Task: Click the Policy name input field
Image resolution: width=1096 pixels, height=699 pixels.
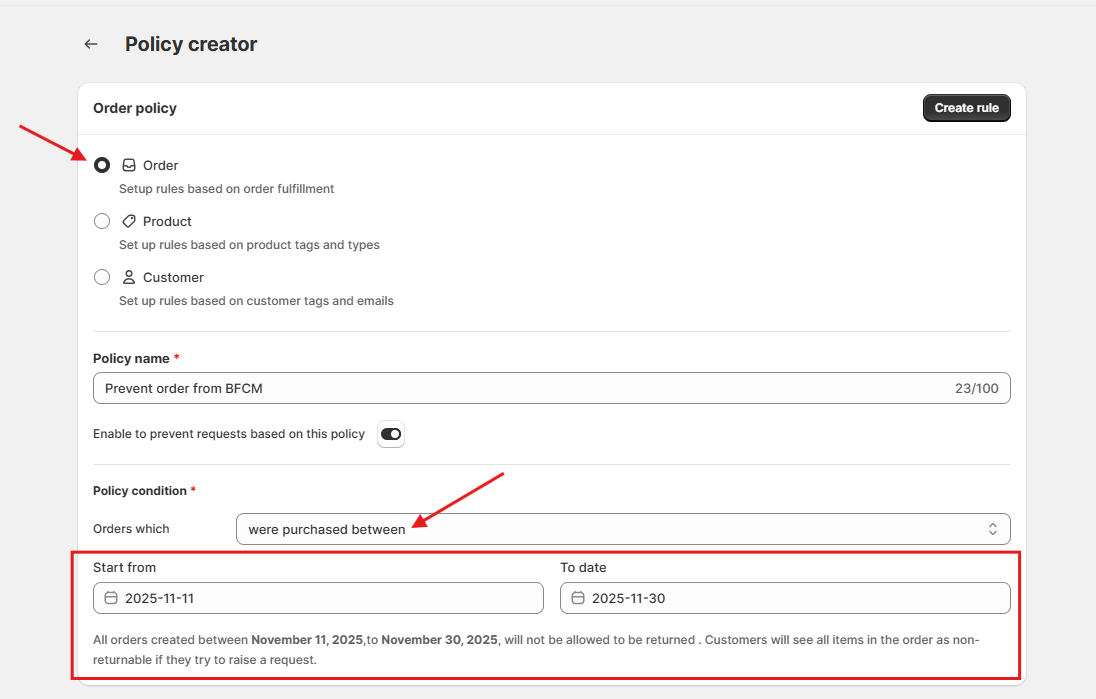Action: [450, 388]
